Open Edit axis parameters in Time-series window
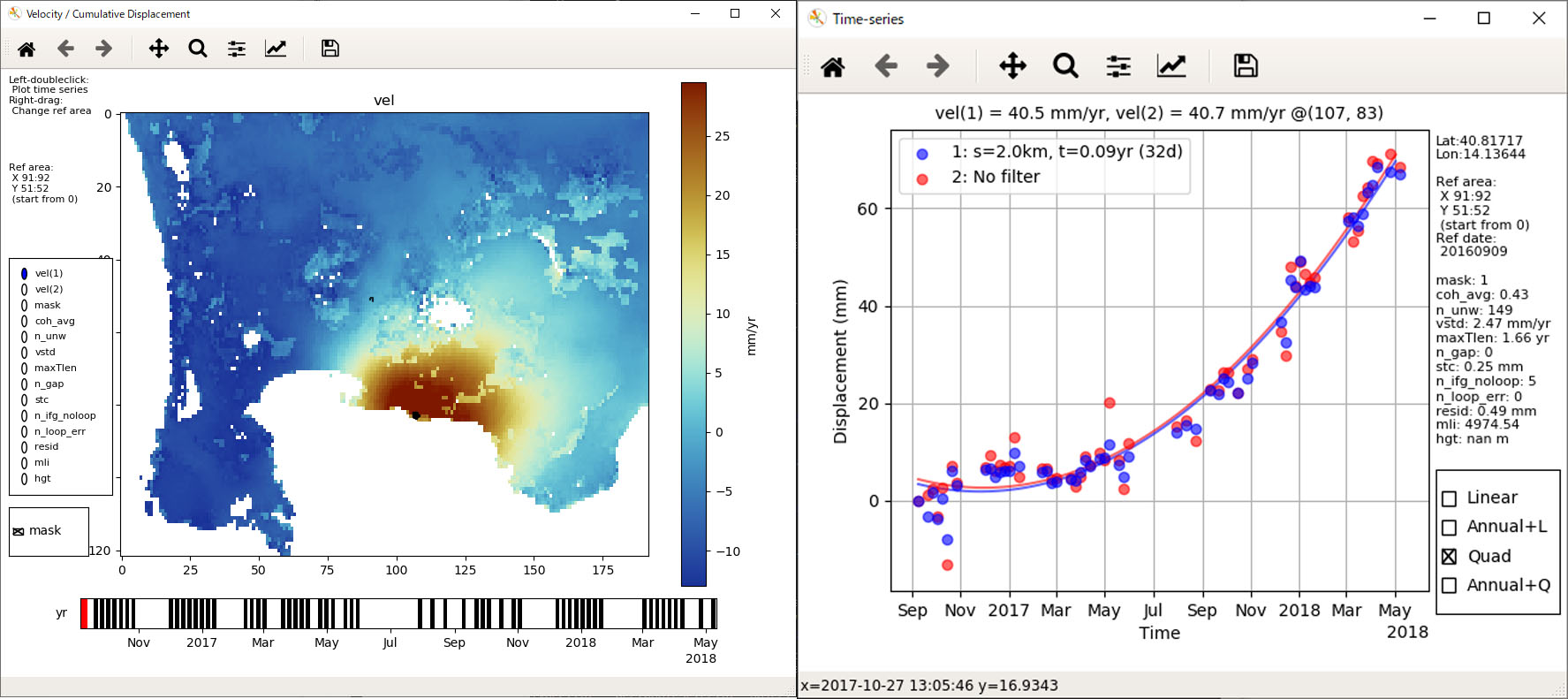The image size is (1568, 699). tap(1171, 66)
